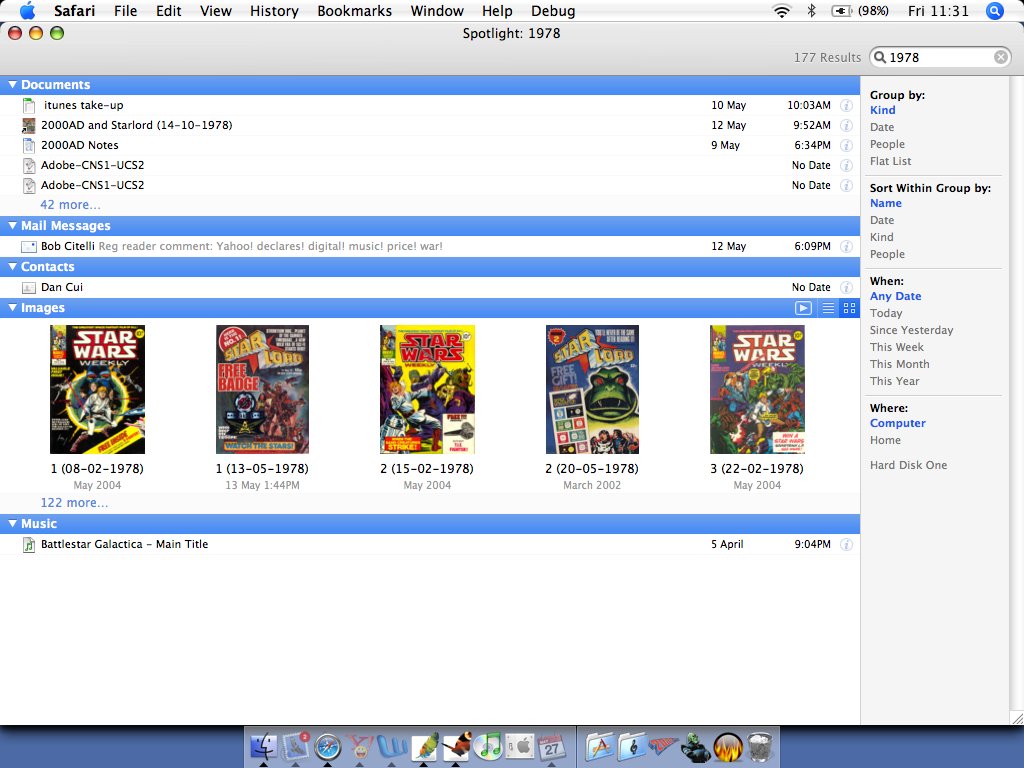Select thumbnail 2 (20-05-1978)
1024x768 pixels.
click(592, 389)
